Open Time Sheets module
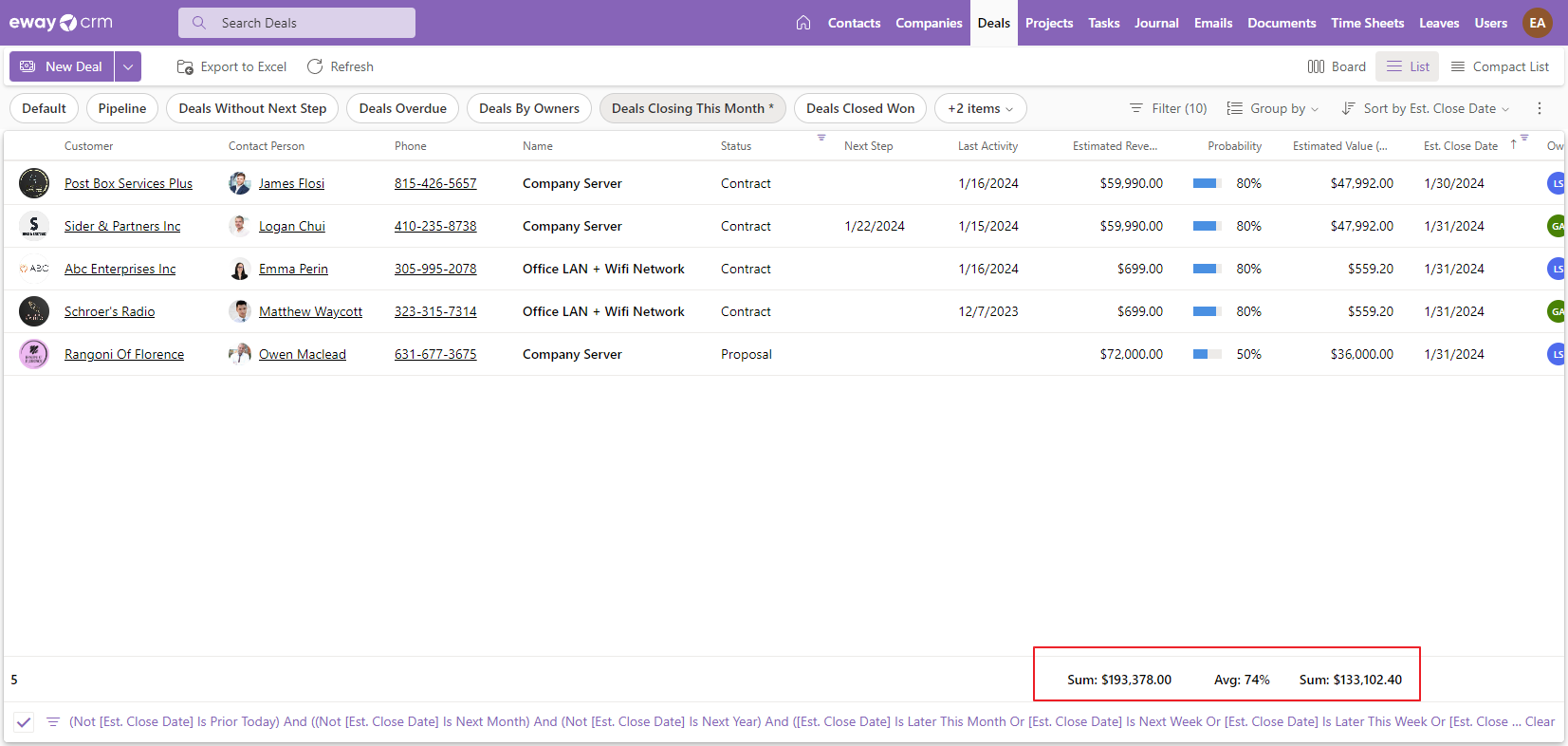 1367,23
